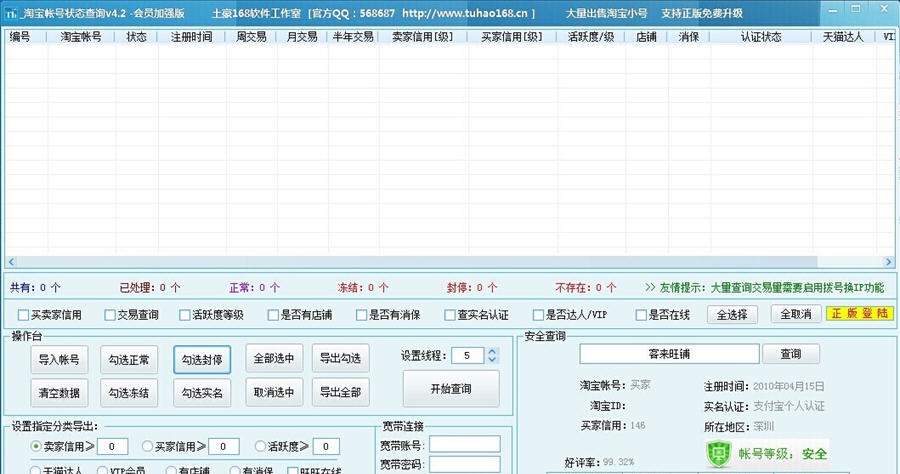Click the 淘宝帐号 column header
Viewport: 900px width, 474px height.
click(x=81, y=37)
